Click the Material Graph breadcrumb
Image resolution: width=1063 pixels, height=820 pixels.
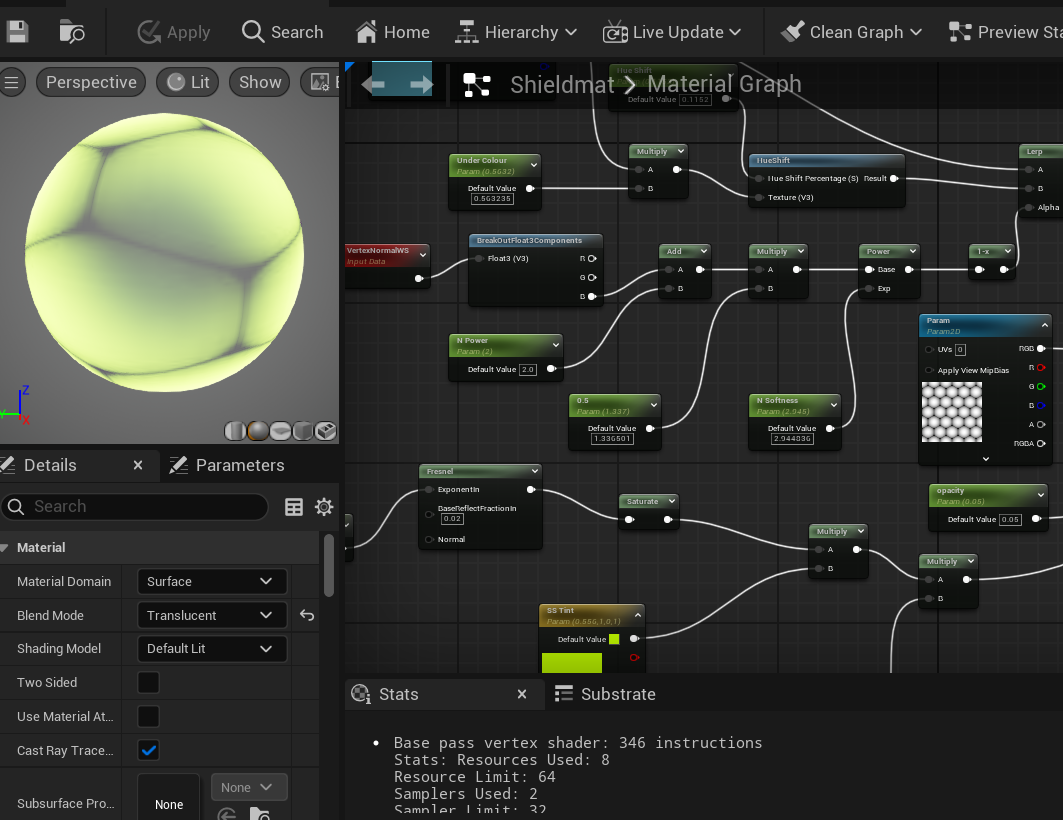point(725,84)
